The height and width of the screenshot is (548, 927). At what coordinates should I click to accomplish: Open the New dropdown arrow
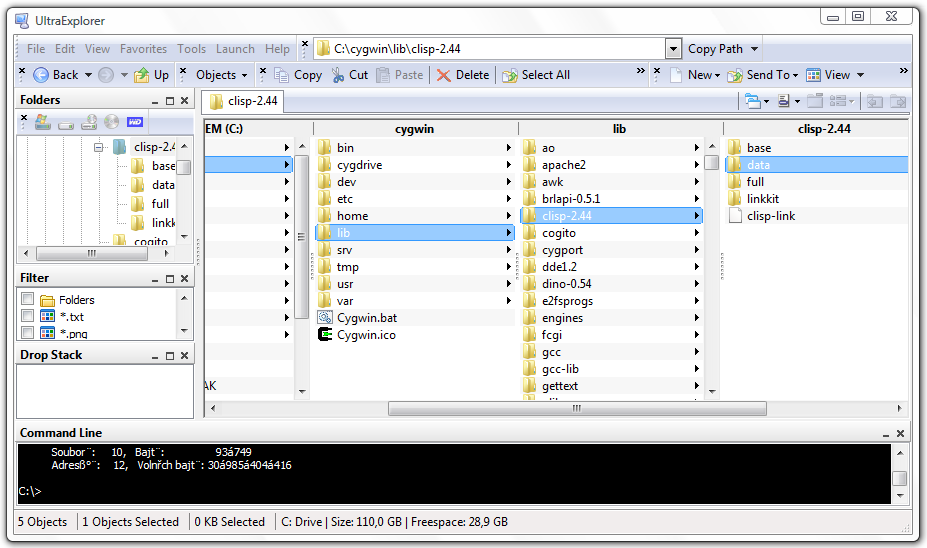tap(717, 76)
